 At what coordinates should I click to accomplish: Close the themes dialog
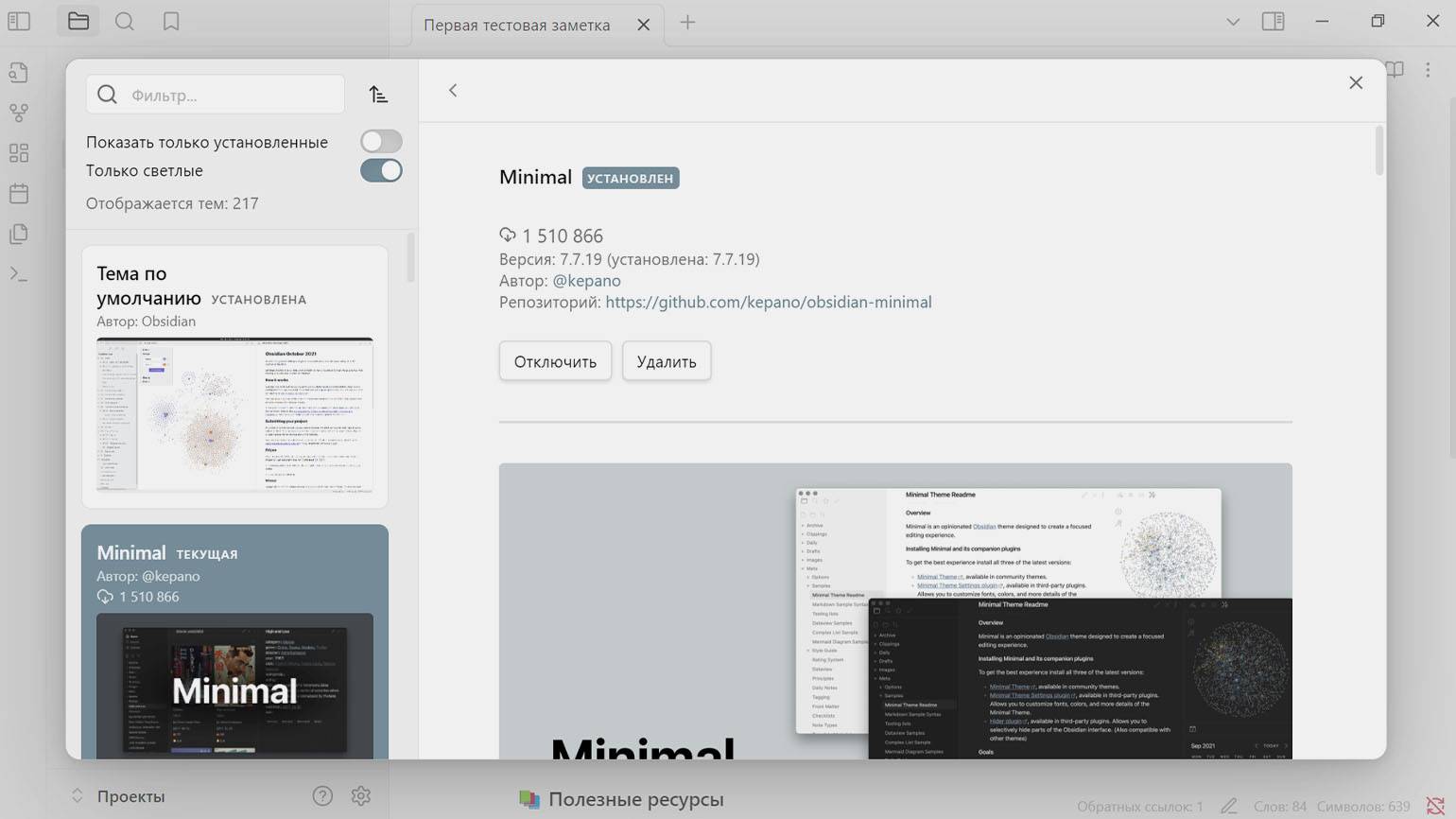[1356, 83]
